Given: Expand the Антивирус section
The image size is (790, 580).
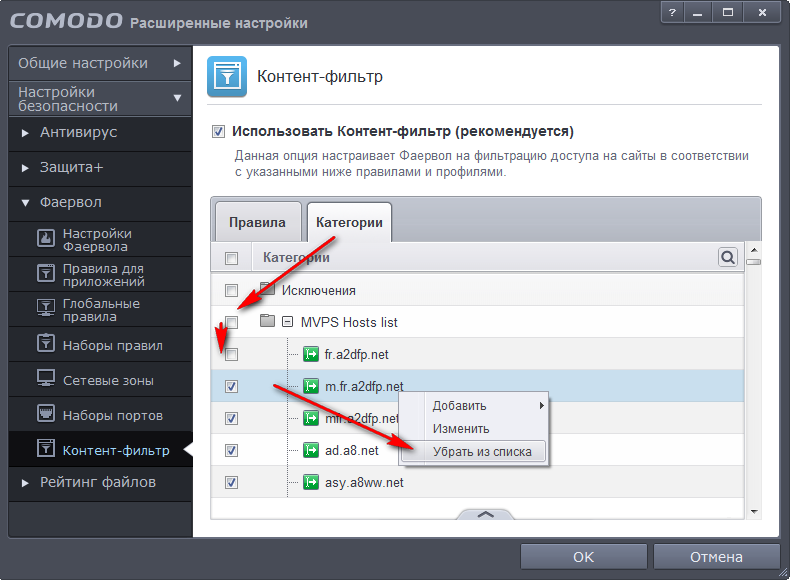Looking at the screenshot, I should 100,133.
